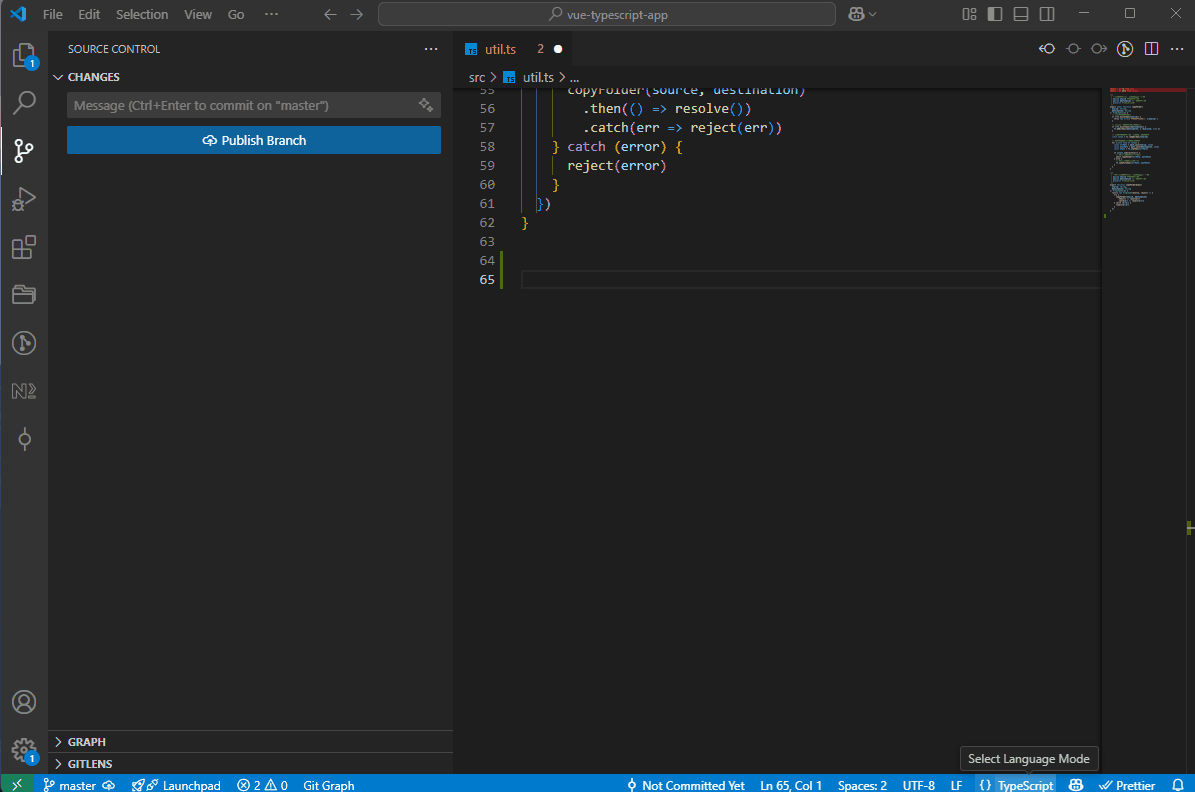Select encoding via UTF-8
Viewport: 1195px width, 792px height.
tap(918, 784)
